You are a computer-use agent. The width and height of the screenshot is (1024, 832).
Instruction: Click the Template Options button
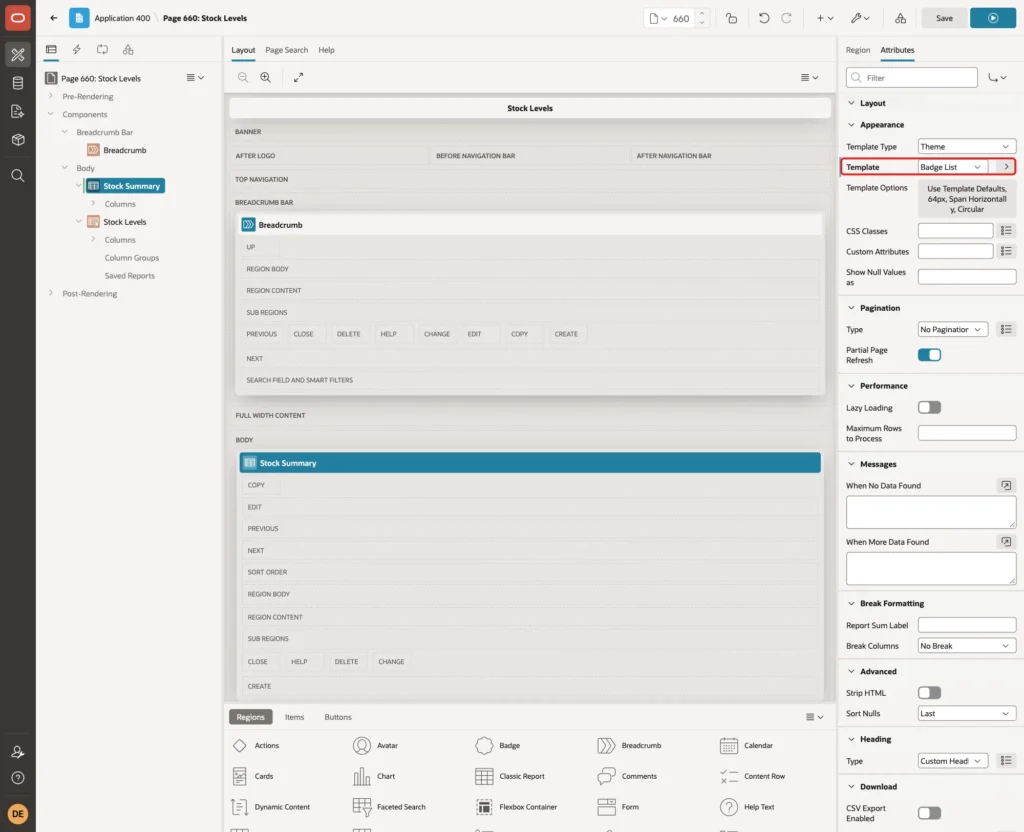click(x=967, y=199)
